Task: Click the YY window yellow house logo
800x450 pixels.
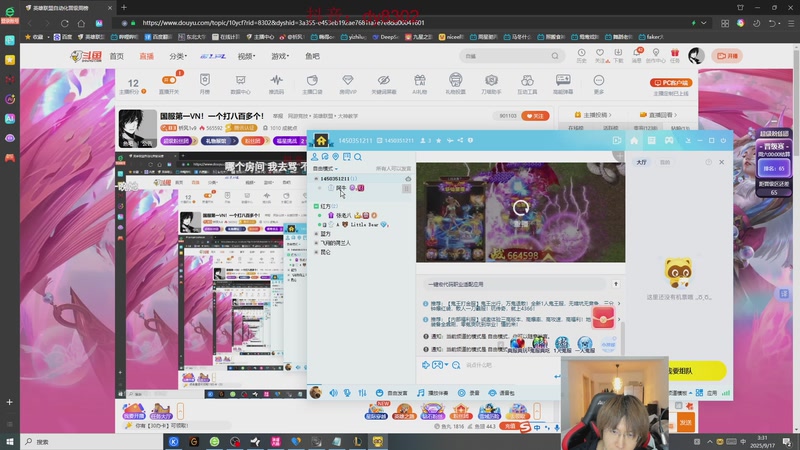Action: point(321,140)
